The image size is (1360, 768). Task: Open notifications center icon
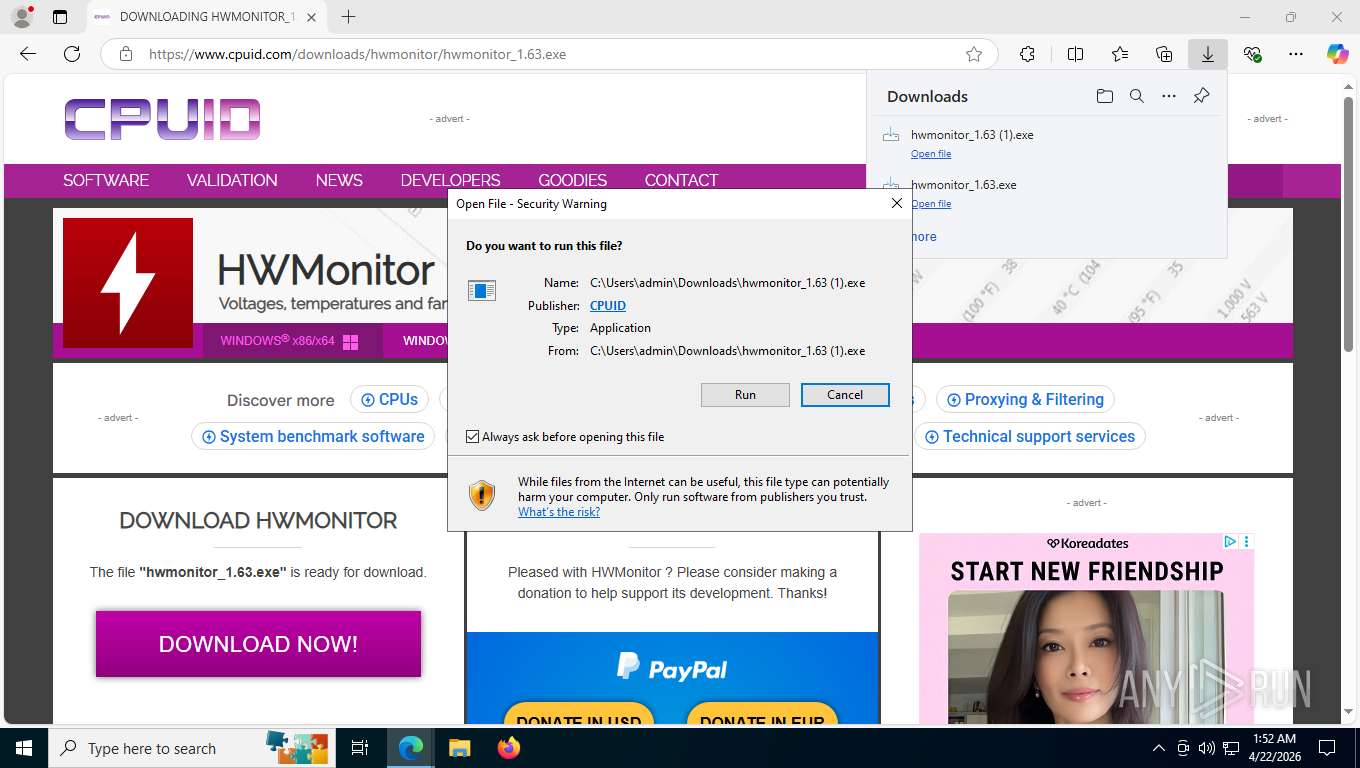point(1327,748)
